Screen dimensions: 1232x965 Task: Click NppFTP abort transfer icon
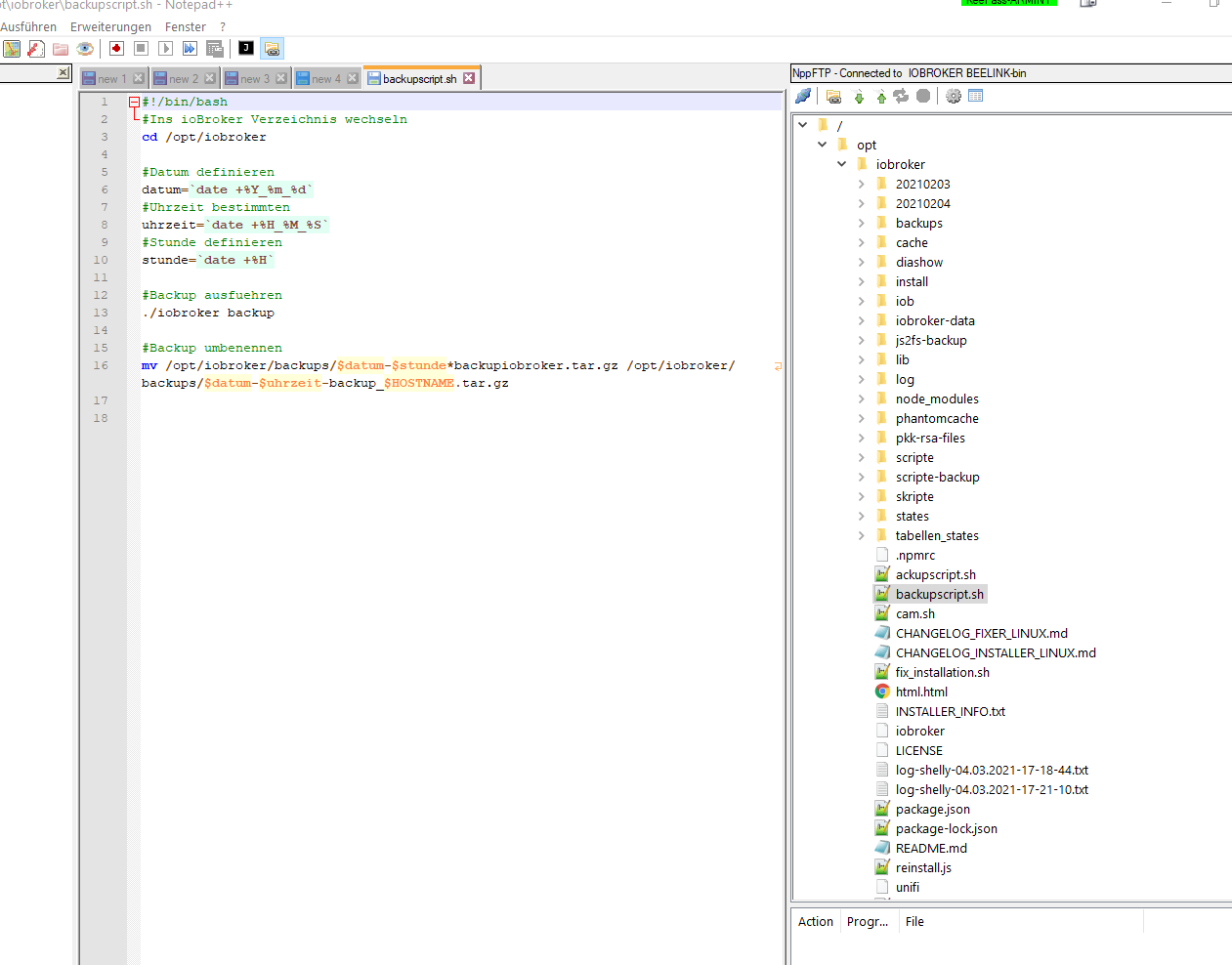tap(923, 96)
